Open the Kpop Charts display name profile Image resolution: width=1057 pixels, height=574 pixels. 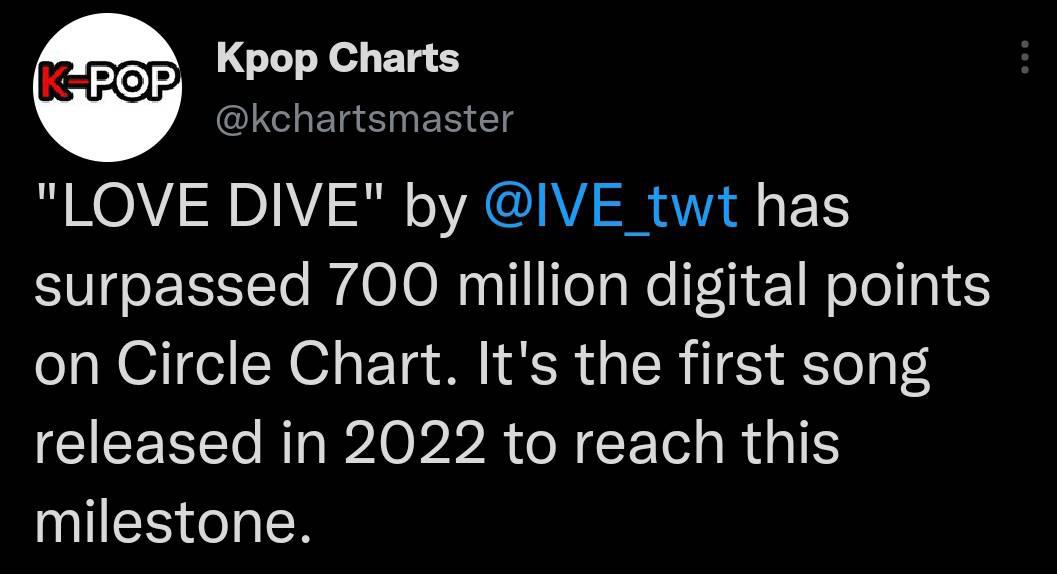click(338, 59)
